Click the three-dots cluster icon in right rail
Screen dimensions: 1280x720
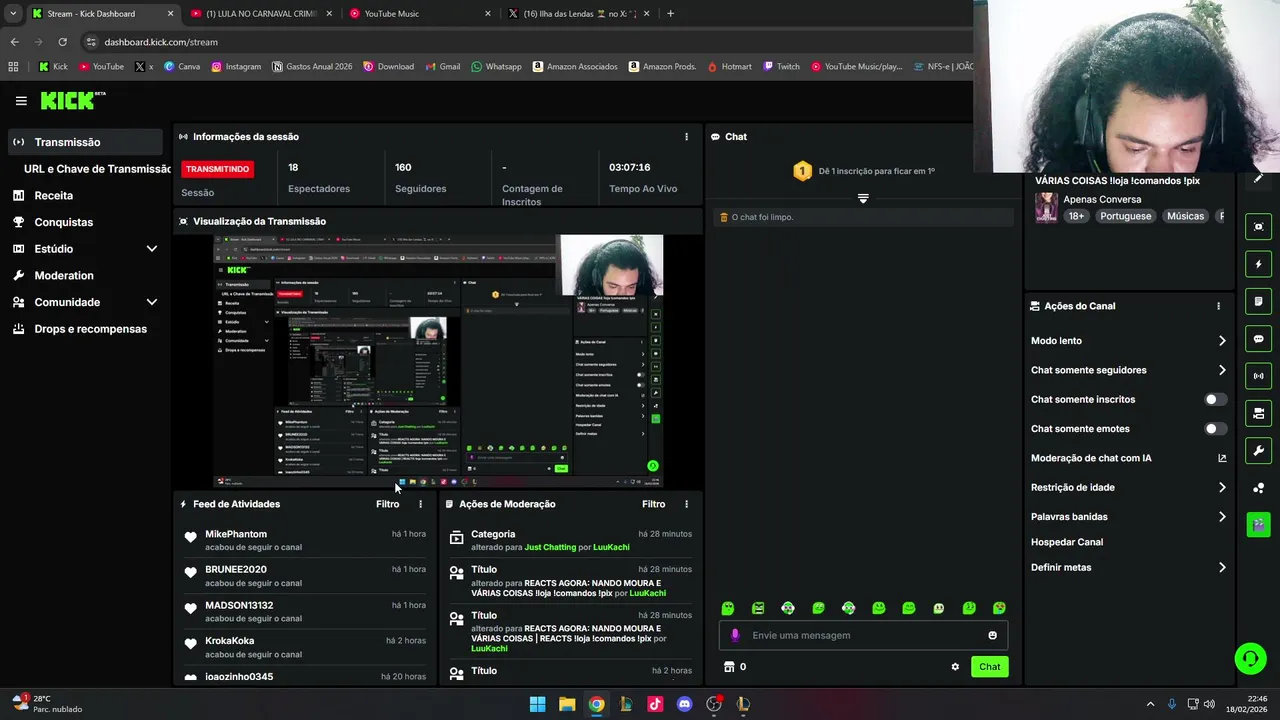[x=1258, y=488]
